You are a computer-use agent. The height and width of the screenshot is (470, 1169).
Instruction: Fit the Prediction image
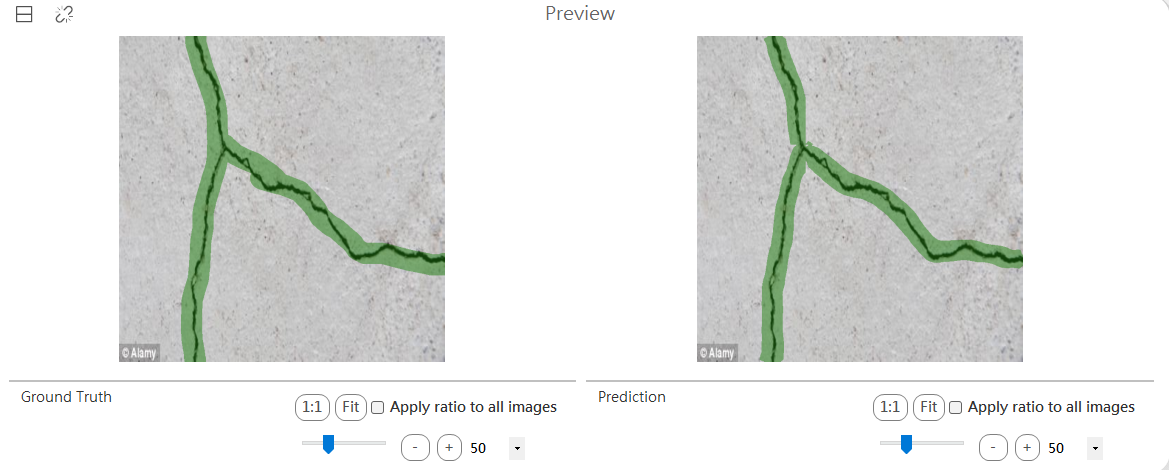pyautogui.click(x=928, y=407)
